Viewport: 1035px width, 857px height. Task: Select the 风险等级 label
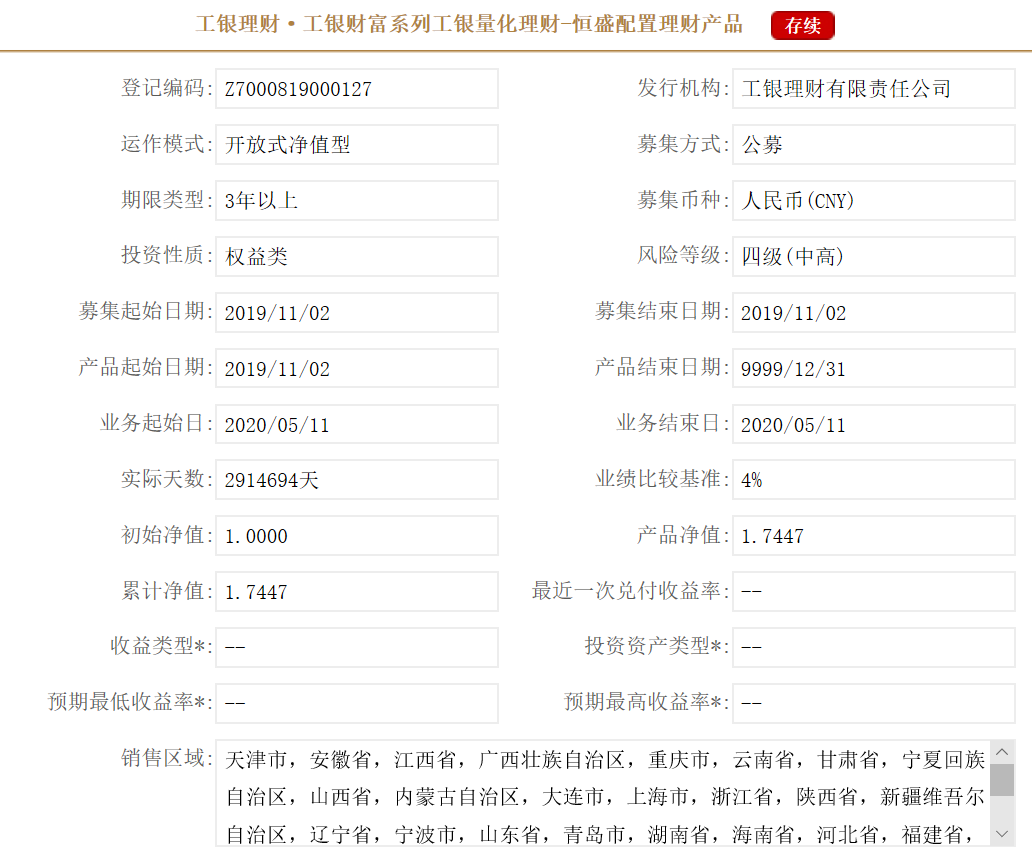point(683,256)
